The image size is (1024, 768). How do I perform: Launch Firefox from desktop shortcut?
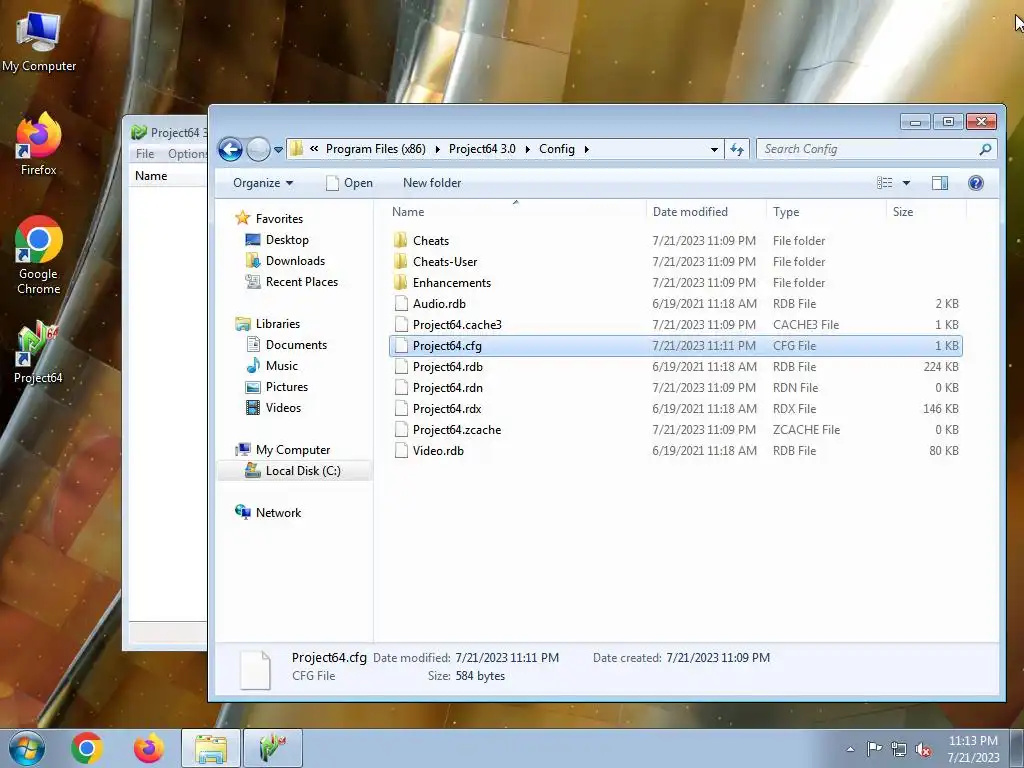(39, 144)
